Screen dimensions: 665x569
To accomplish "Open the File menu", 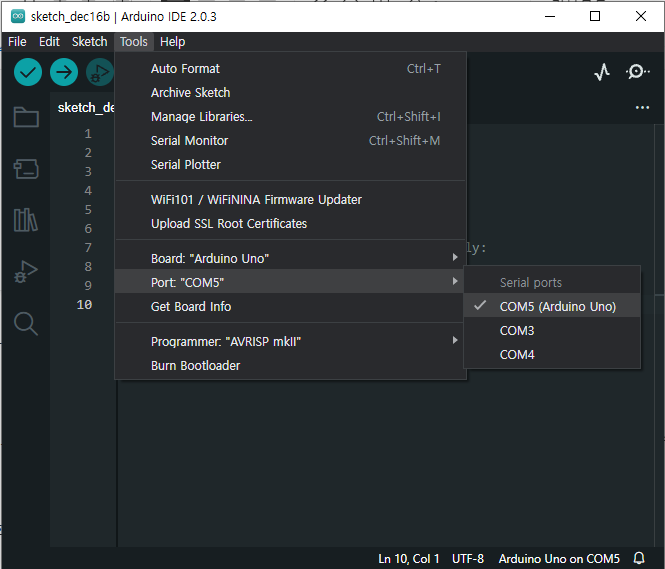I will [17, 42].
